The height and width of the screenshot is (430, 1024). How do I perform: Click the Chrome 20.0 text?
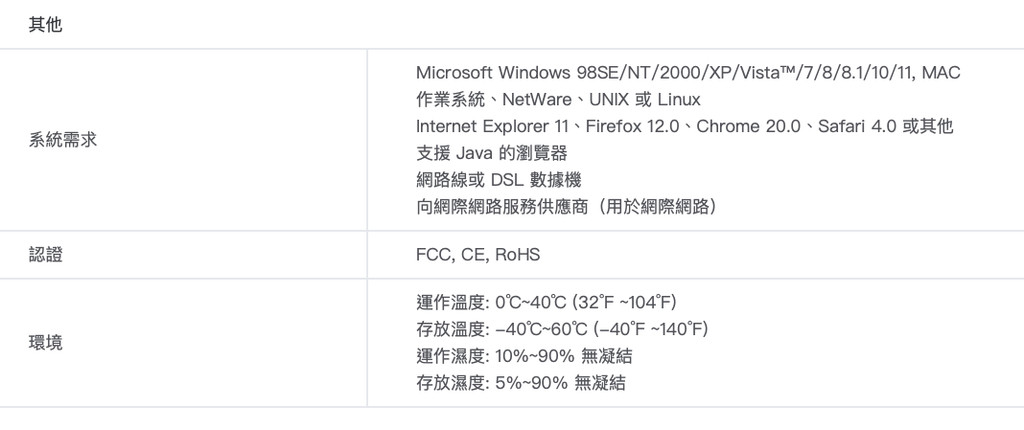click(749, 127)
